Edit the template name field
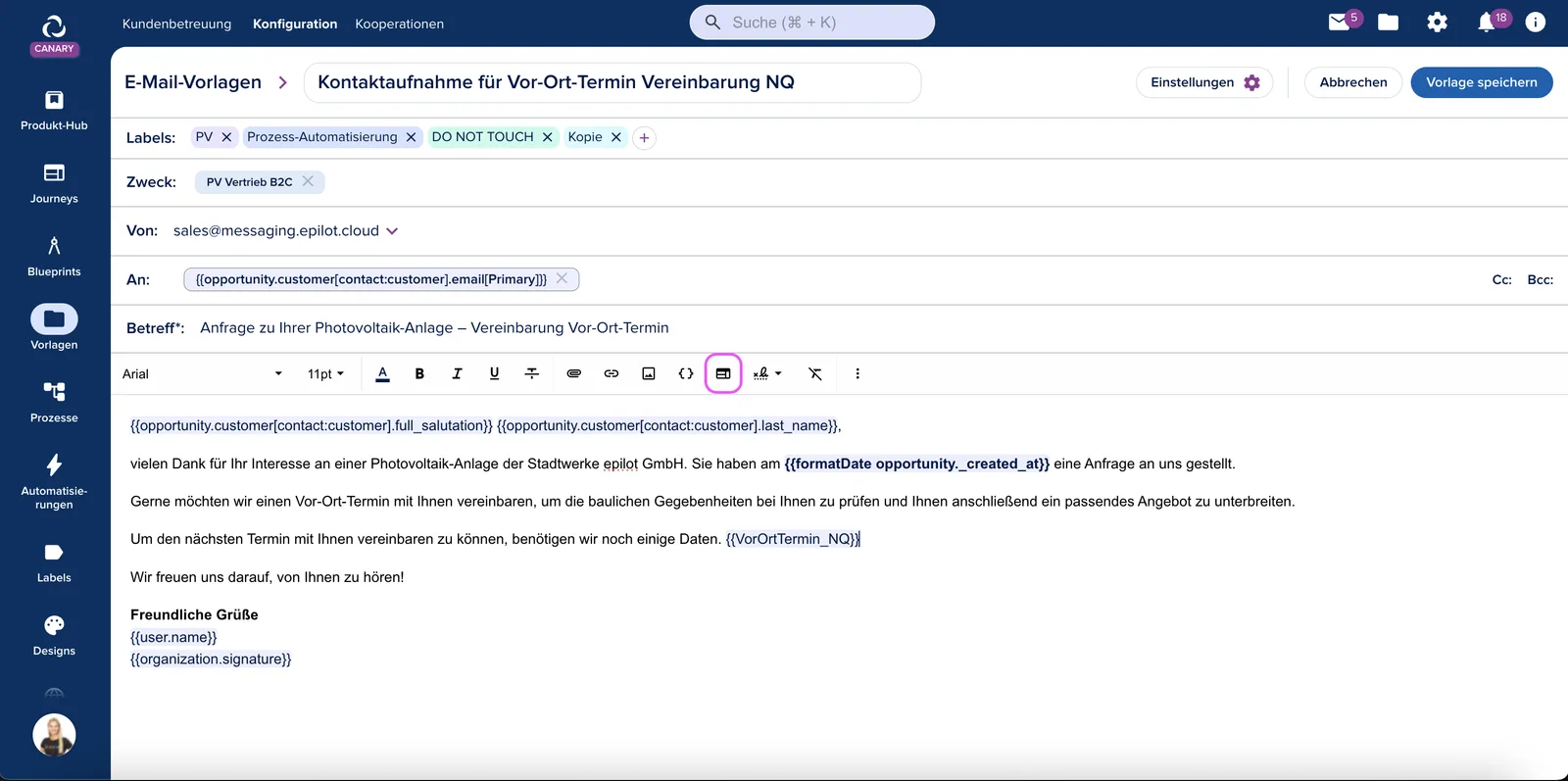 coord(612,82)
